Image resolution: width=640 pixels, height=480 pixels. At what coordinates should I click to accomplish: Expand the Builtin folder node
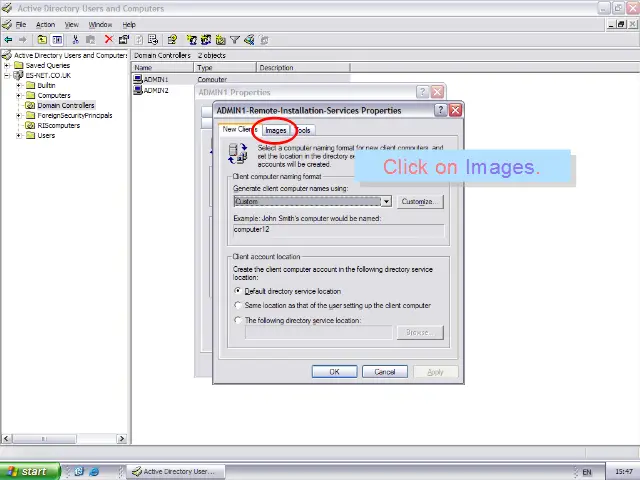tap(19, 85)
